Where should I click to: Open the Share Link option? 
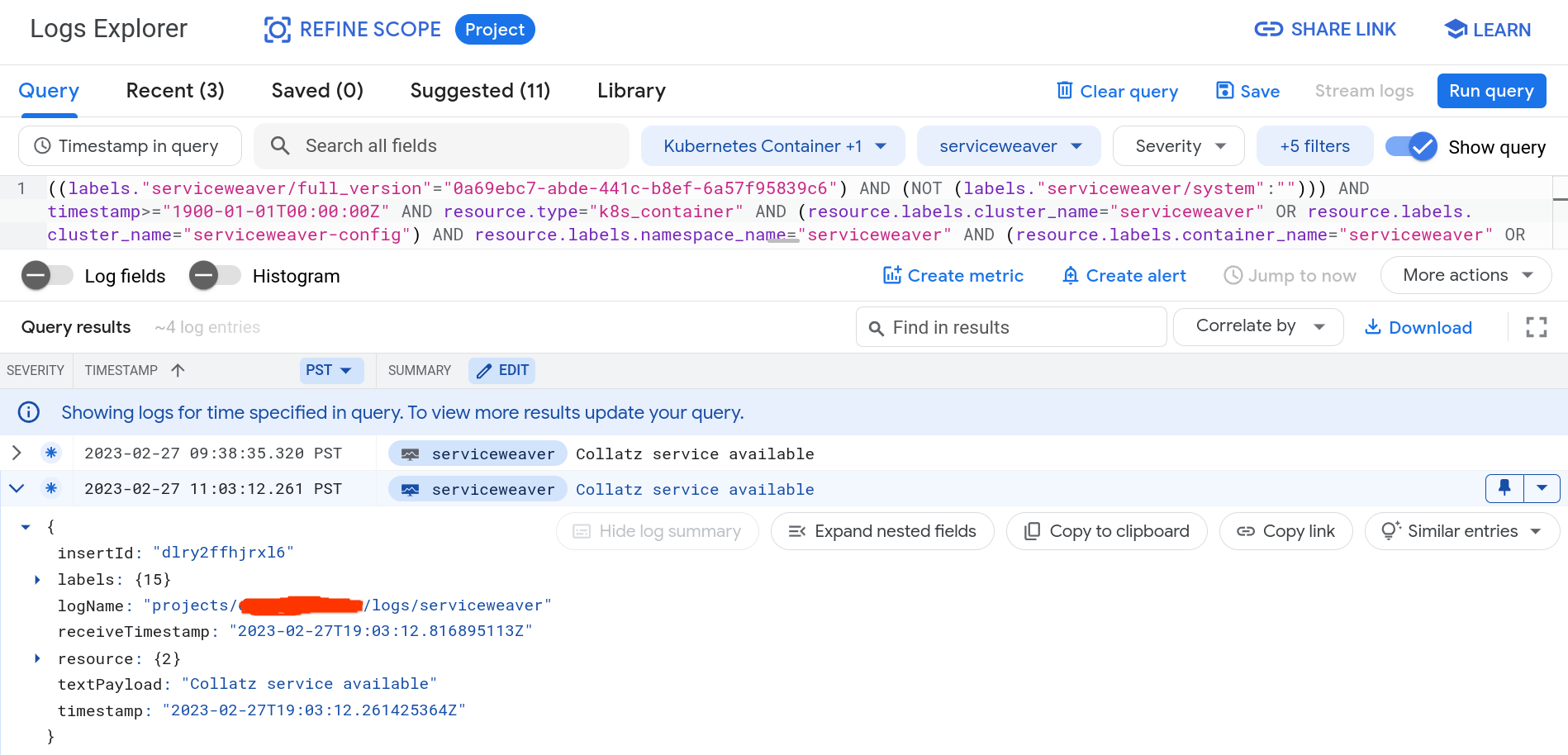coord(1325,30)
